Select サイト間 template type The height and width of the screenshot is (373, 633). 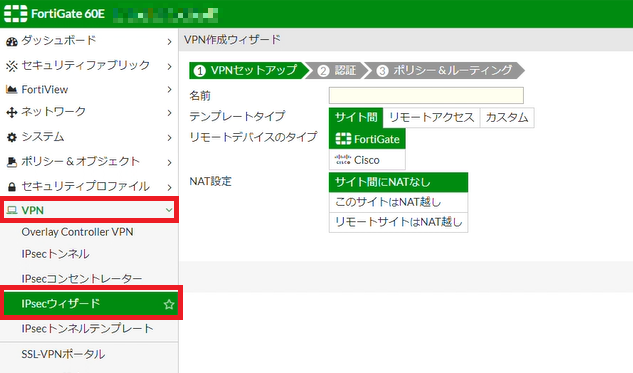pyautogui.click(x=356, y=117)
